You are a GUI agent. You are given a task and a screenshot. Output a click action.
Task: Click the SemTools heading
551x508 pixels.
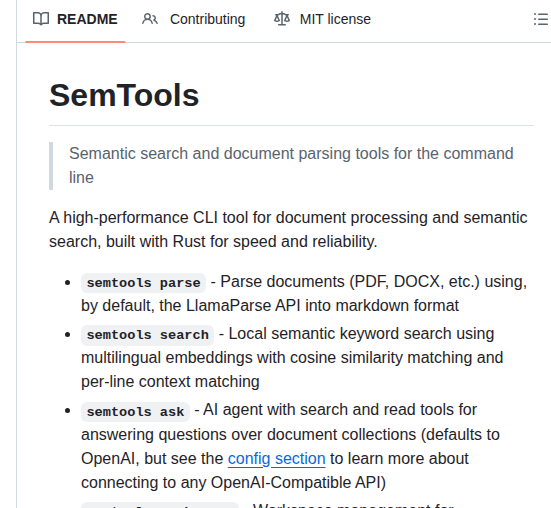click(x=124, y=95)
